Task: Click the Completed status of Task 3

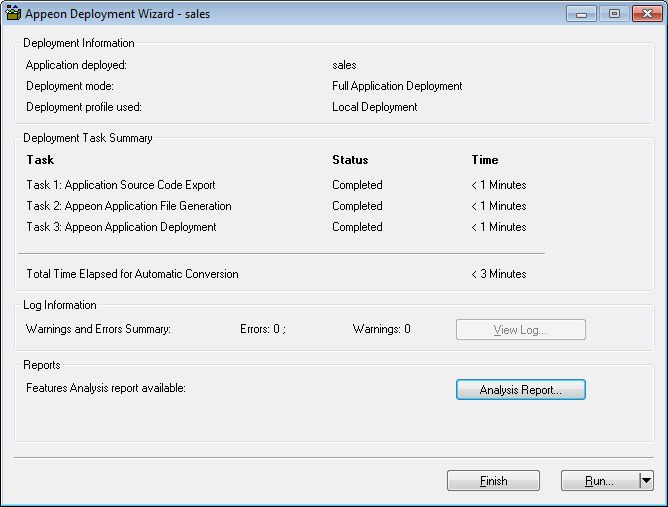Action: (357, 227)
